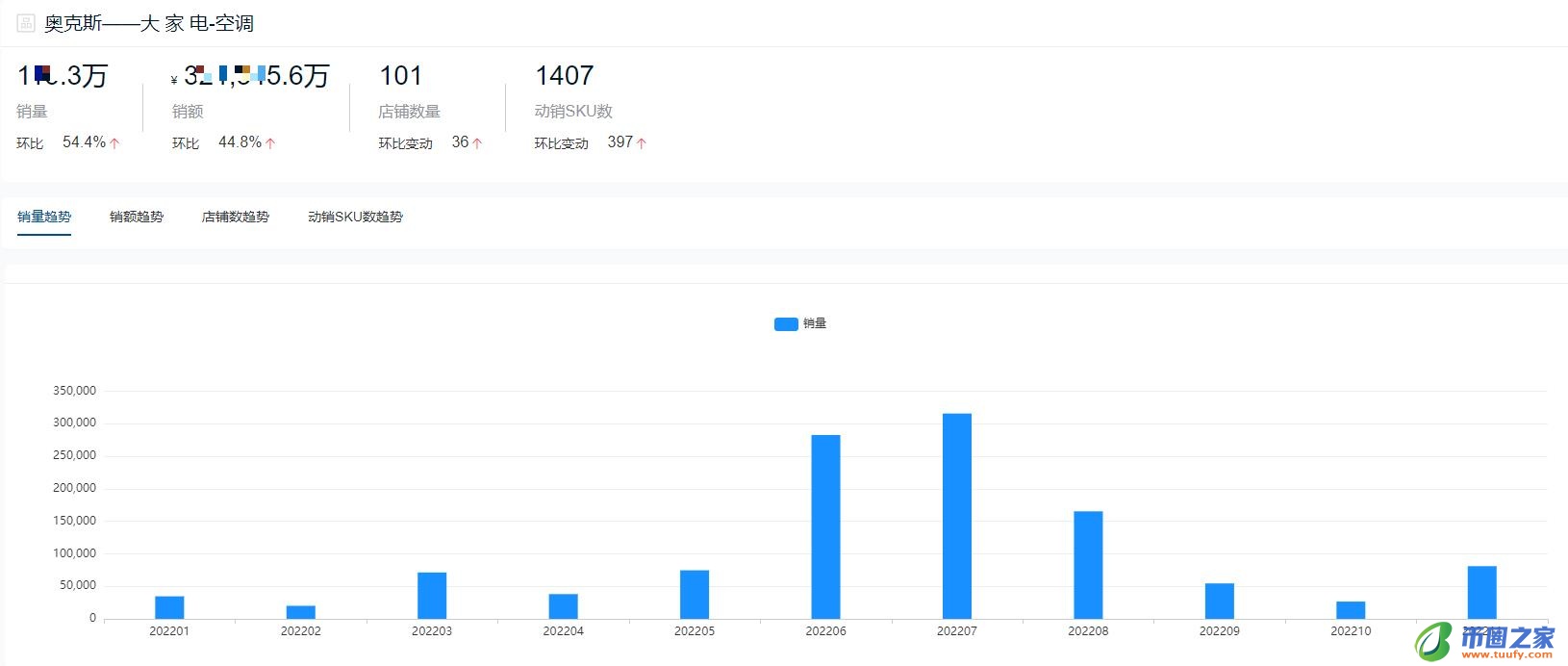Screen dimensions: 1568x666
Task: Click the 销量 label under the first metric
Action: coord(32,112)
